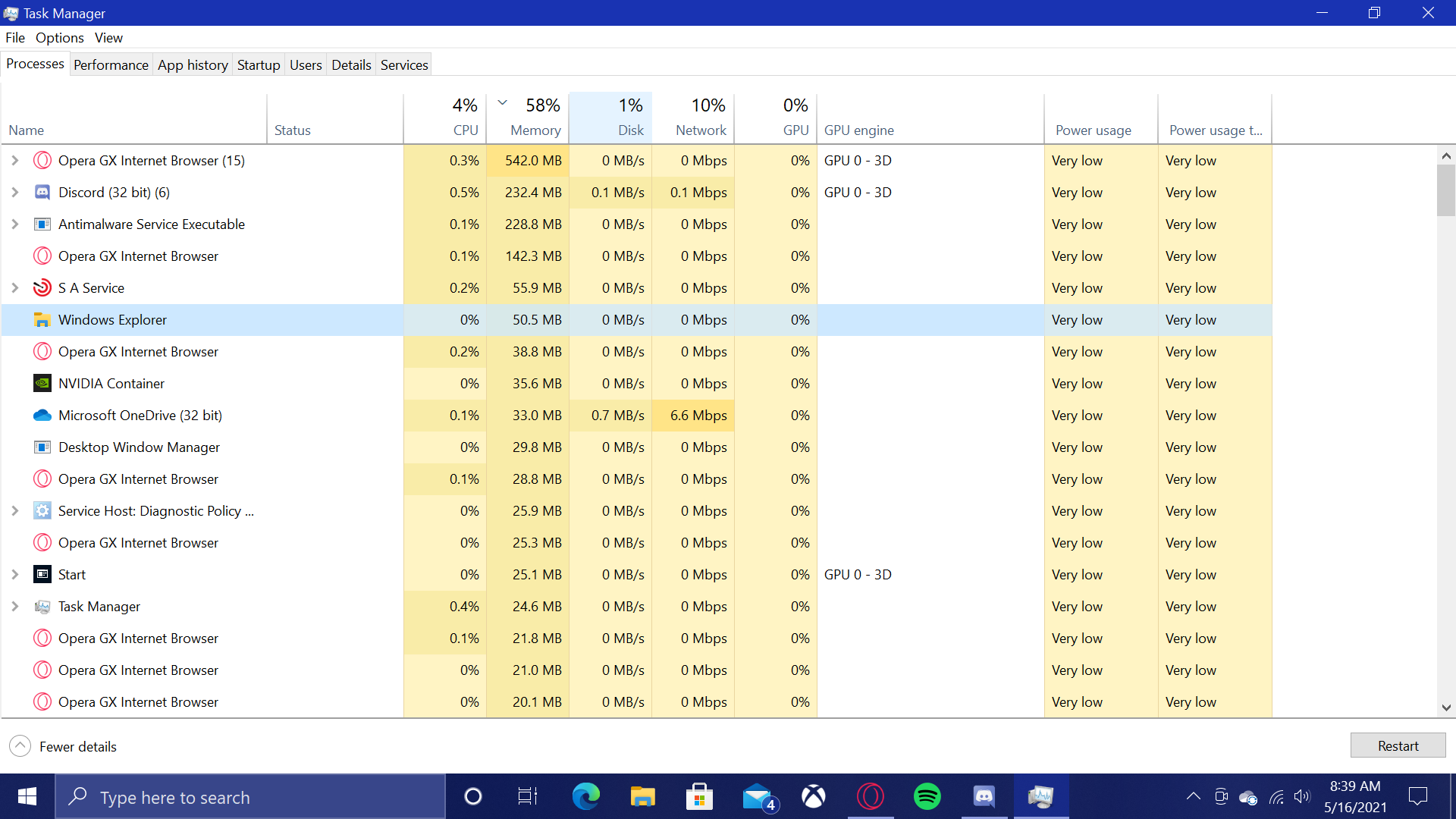Click the Antimalware Service Executable icon

42,224
